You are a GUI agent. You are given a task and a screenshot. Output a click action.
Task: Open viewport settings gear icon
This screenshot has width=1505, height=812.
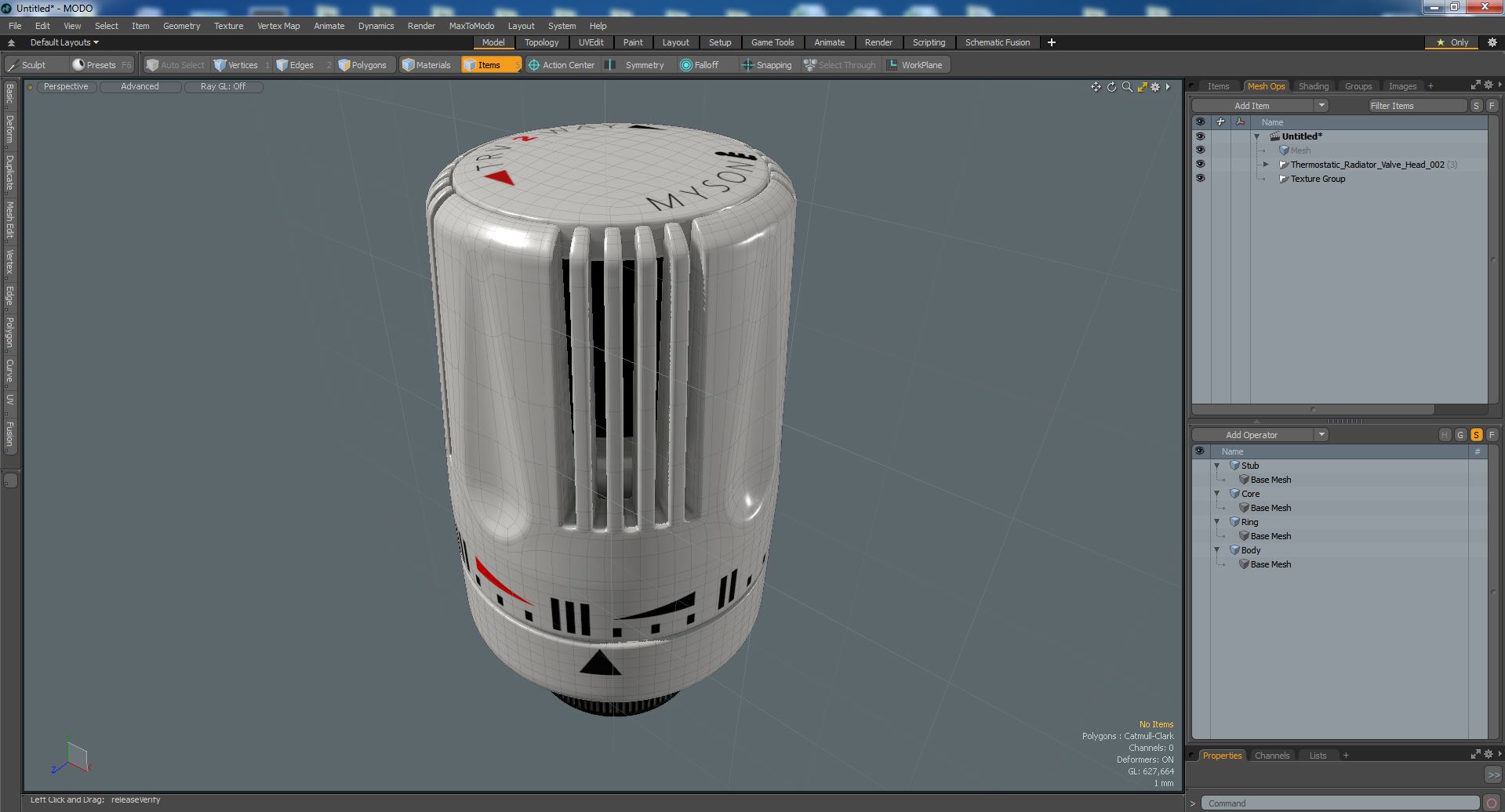(x=1155, y=87)
